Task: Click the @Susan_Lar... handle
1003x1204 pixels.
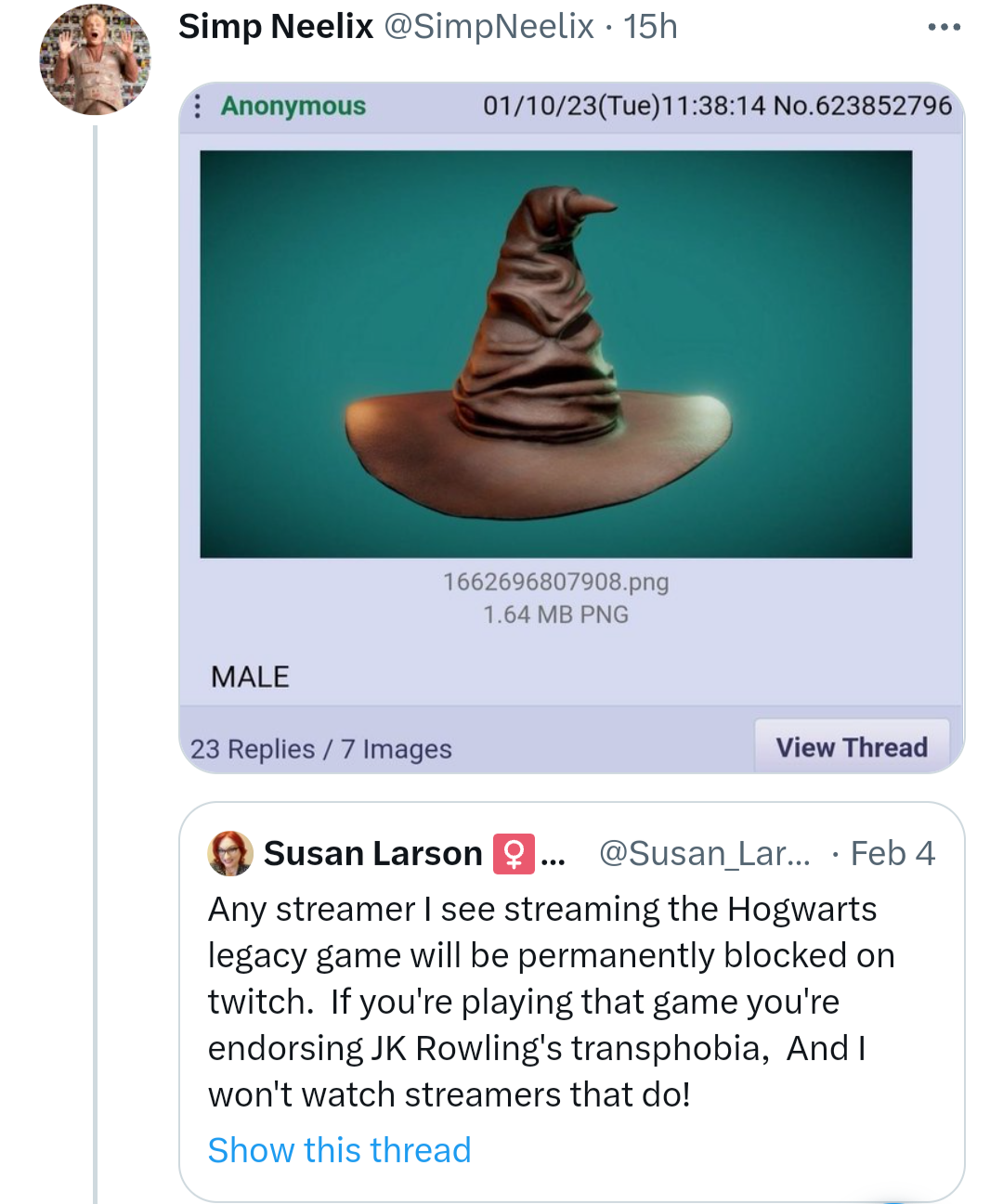Action: (x=704, y=853)
